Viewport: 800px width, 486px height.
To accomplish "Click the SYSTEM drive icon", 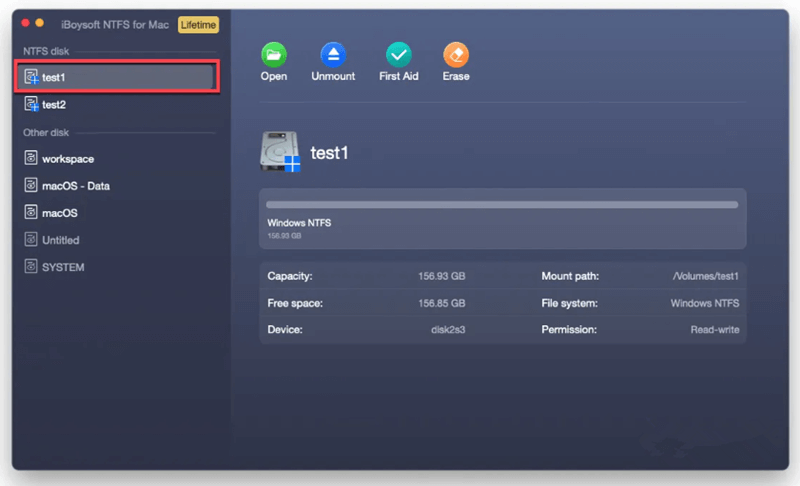I will pos(31,266).
